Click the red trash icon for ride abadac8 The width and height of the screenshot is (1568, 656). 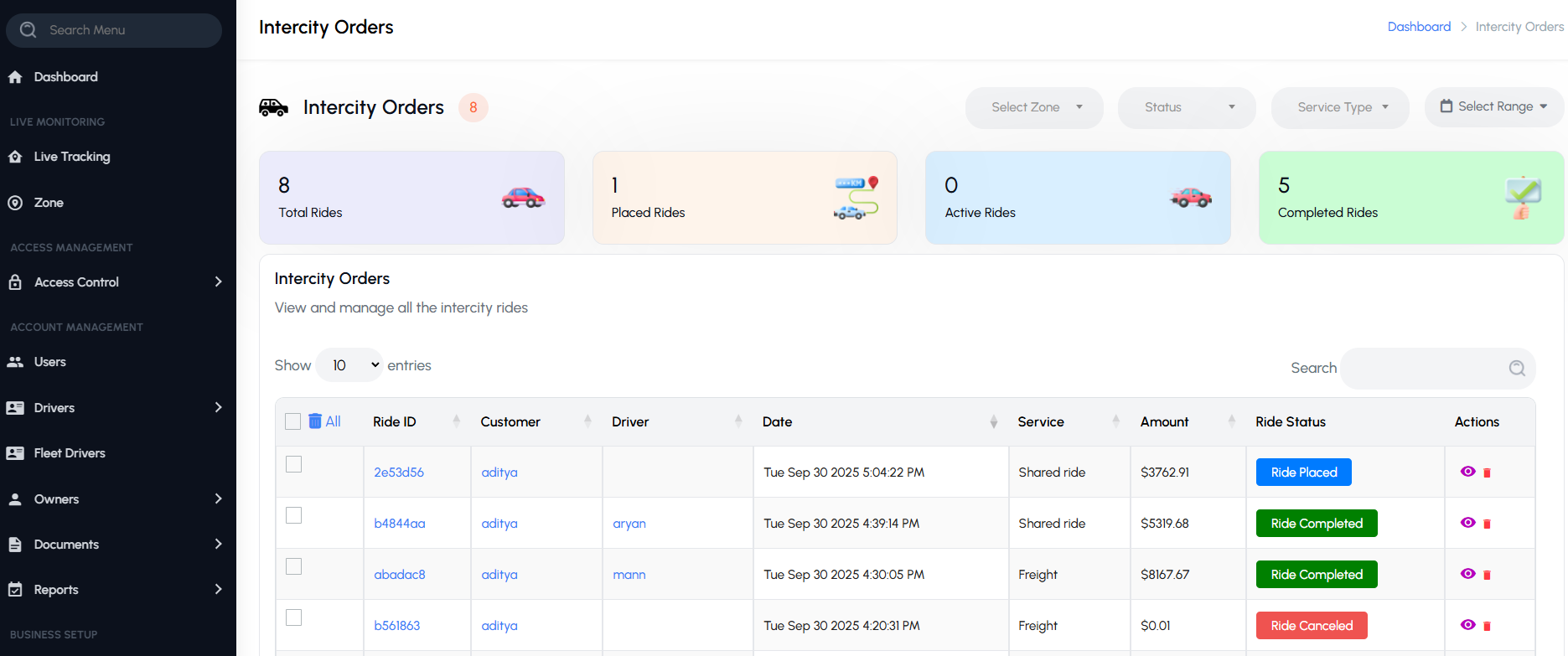pos(1487,576)
